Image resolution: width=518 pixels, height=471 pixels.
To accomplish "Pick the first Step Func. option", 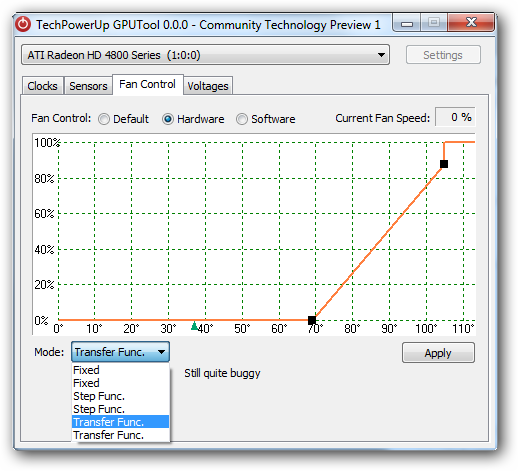I will [x=120, y=396].
